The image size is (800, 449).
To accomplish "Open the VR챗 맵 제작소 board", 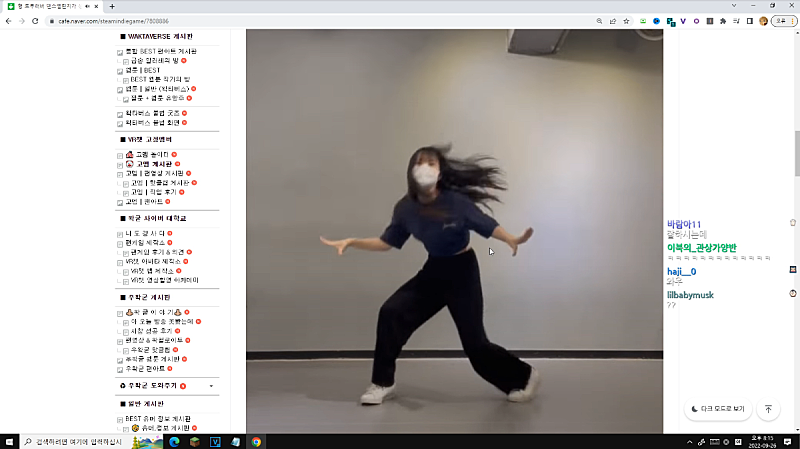I will point(152,271).
